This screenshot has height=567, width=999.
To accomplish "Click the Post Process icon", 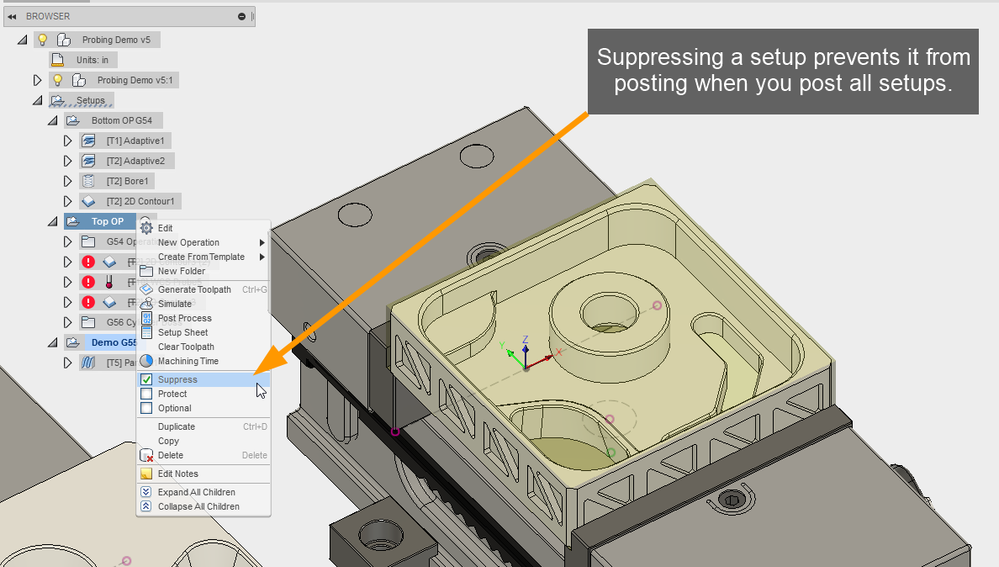I will click(147, 318).
